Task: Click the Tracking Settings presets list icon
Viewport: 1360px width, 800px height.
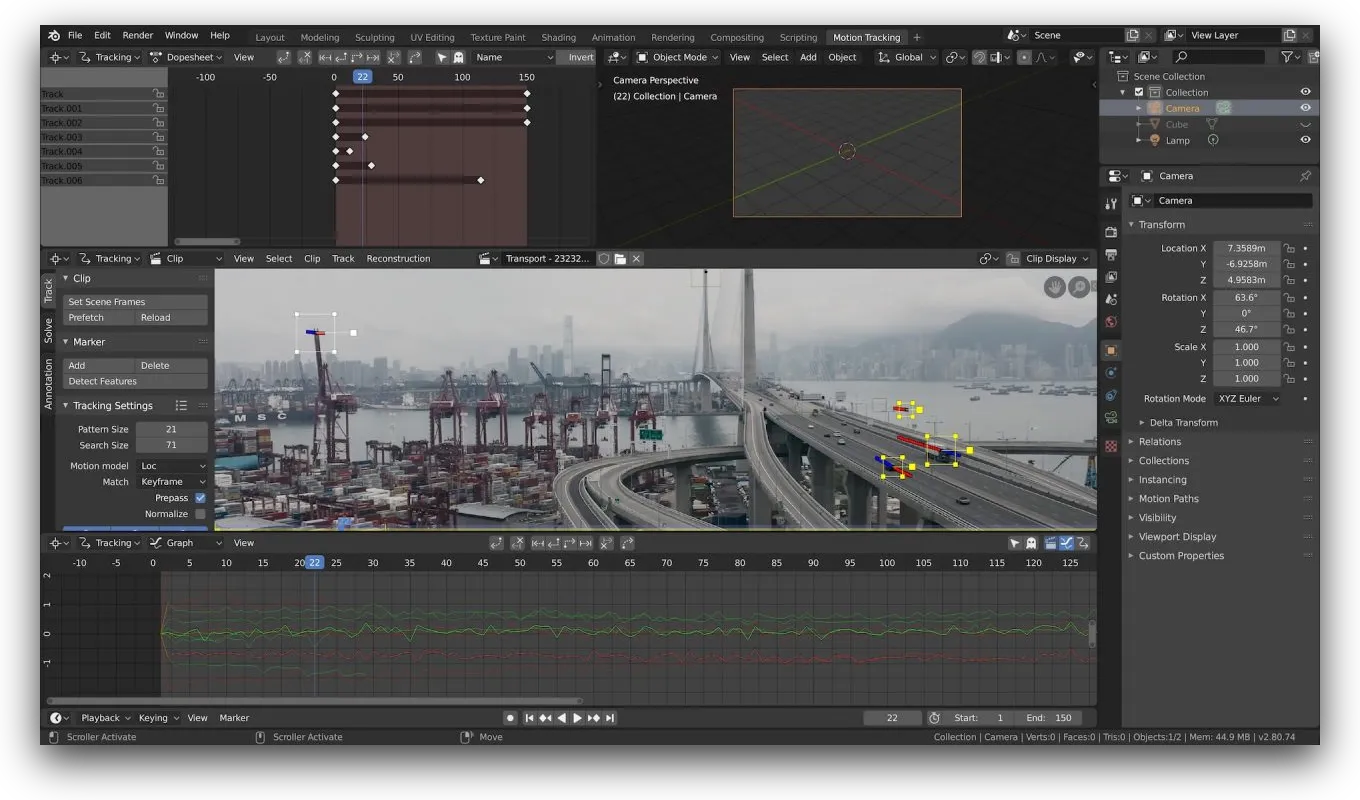Action: tap(181, 405)
